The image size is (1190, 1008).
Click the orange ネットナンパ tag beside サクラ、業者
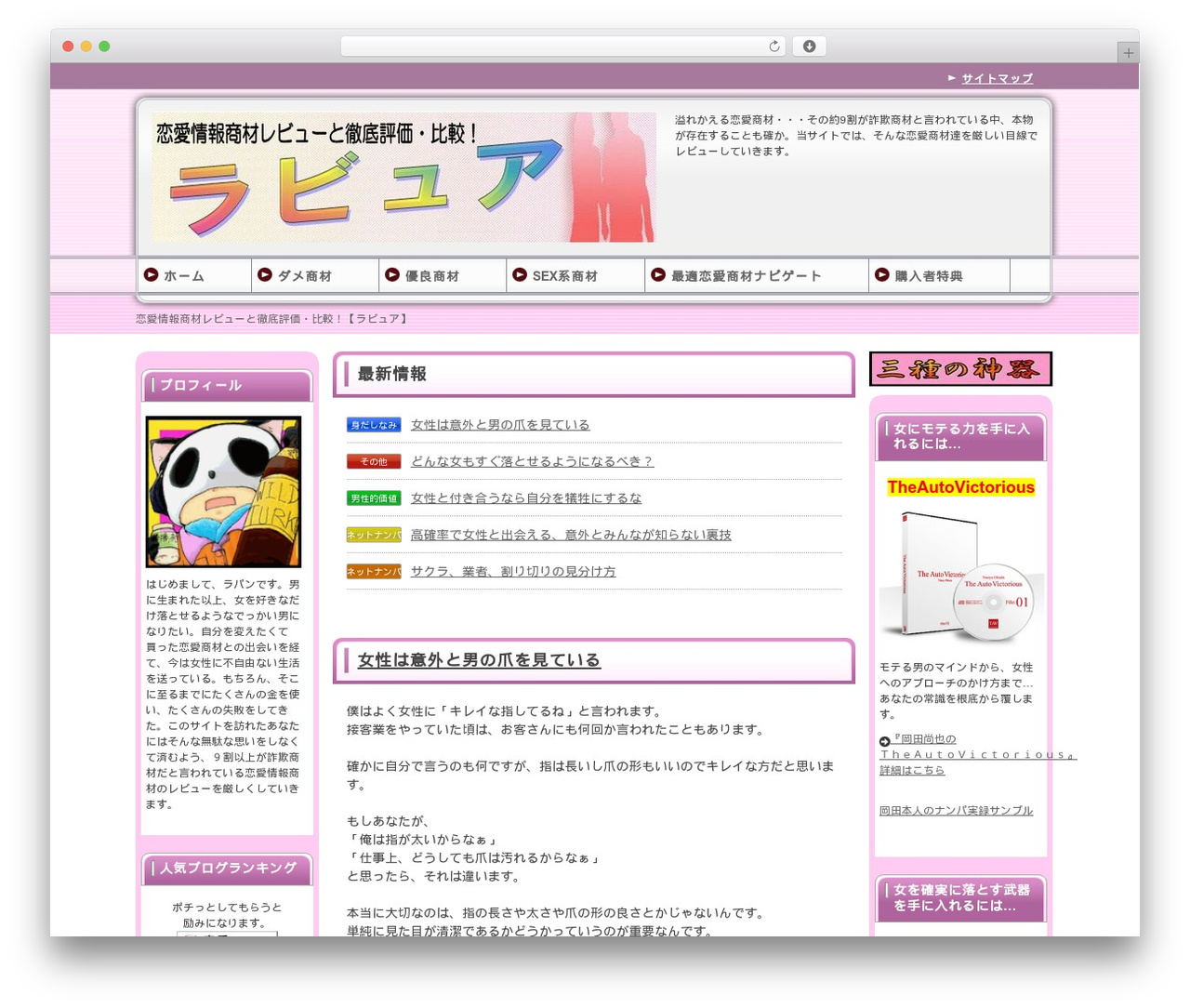click(374, 572)
